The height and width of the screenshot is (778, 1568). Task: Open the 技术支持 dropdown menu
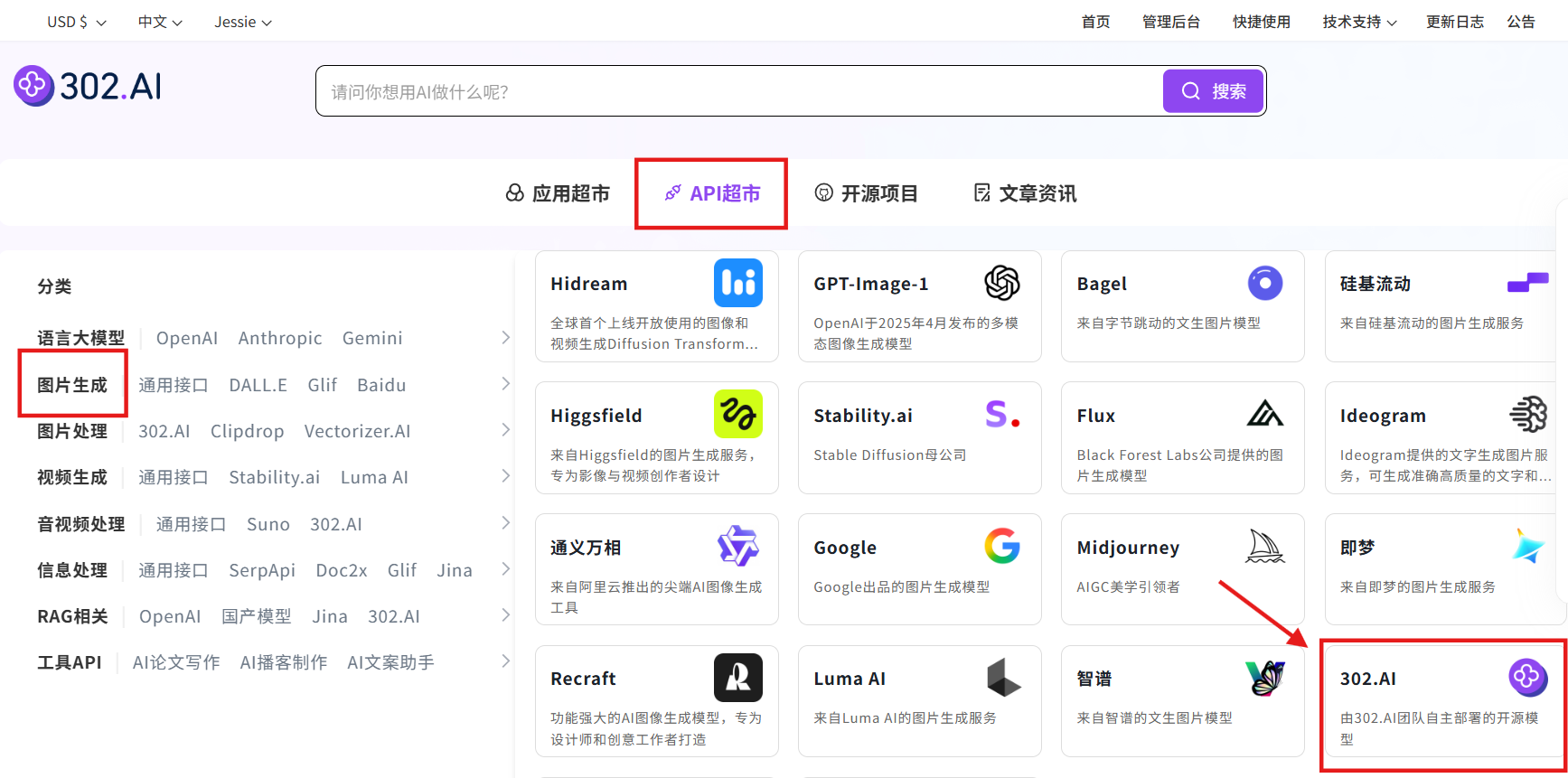point(1359,22)
